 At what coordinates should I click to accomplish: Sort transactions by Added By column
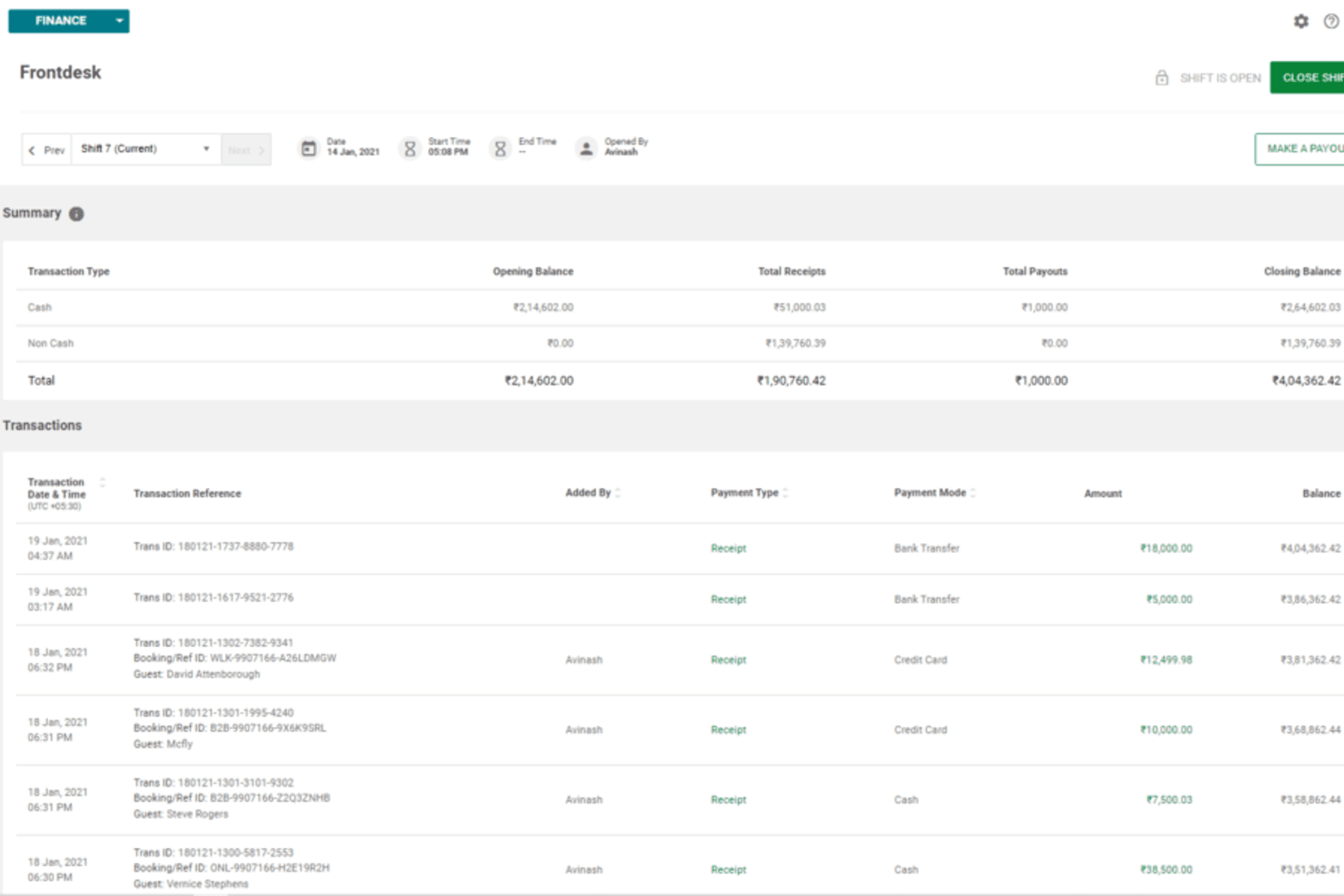coord(618,493)
